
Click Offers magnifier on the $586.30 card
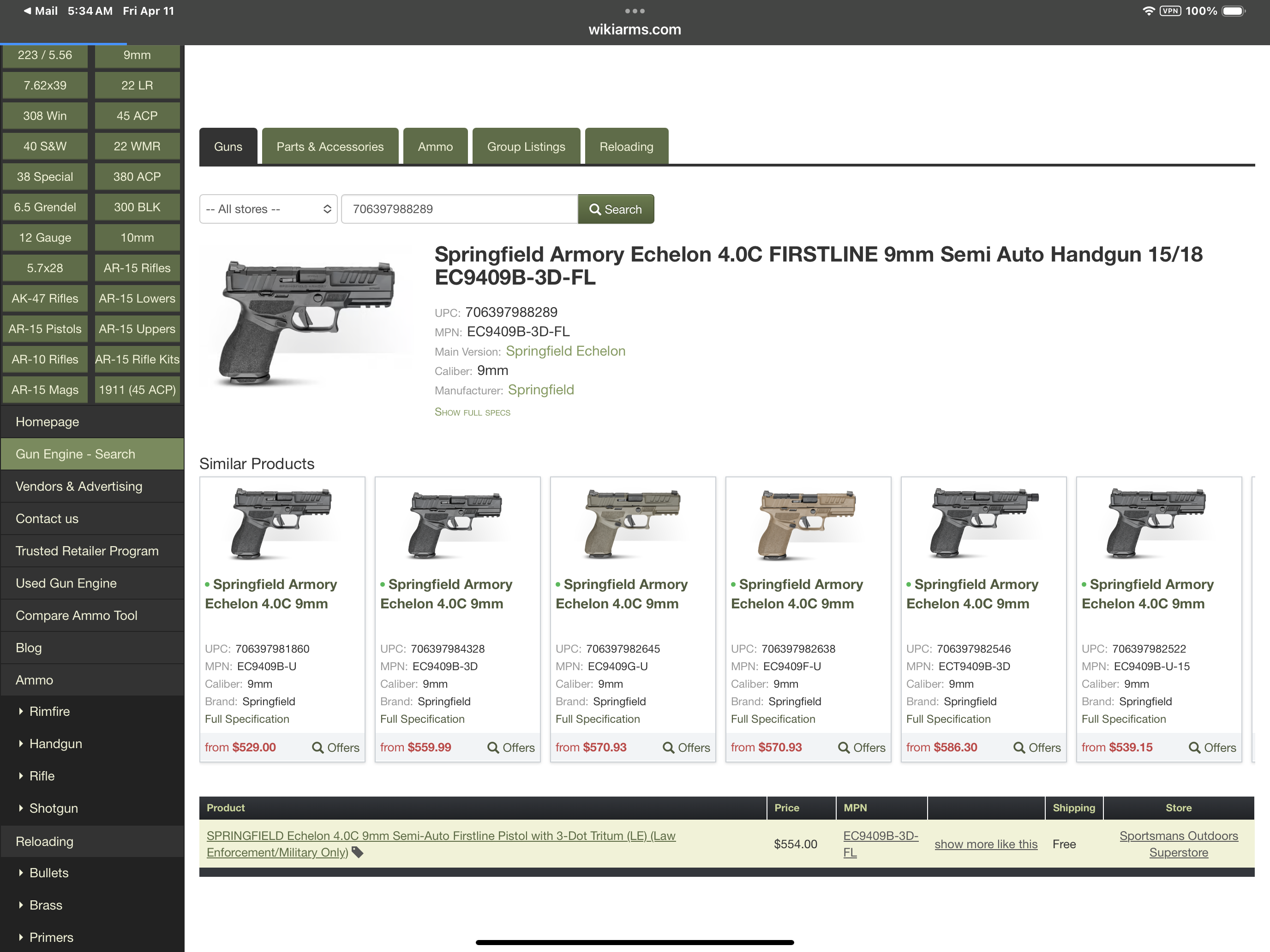(1037, 747)
